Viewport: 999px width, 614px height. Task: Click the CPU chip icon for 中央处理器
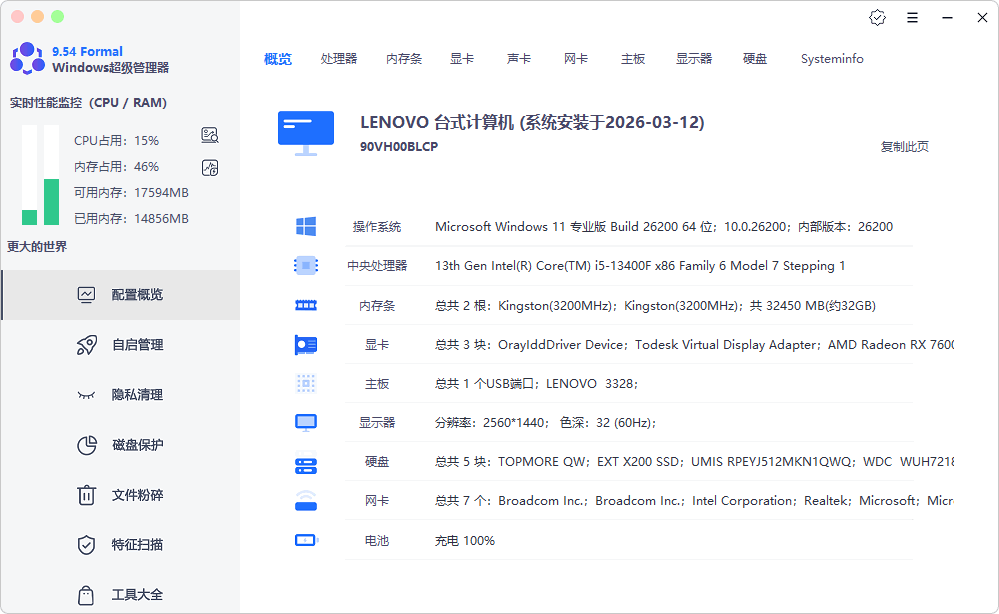pos(306,266)
